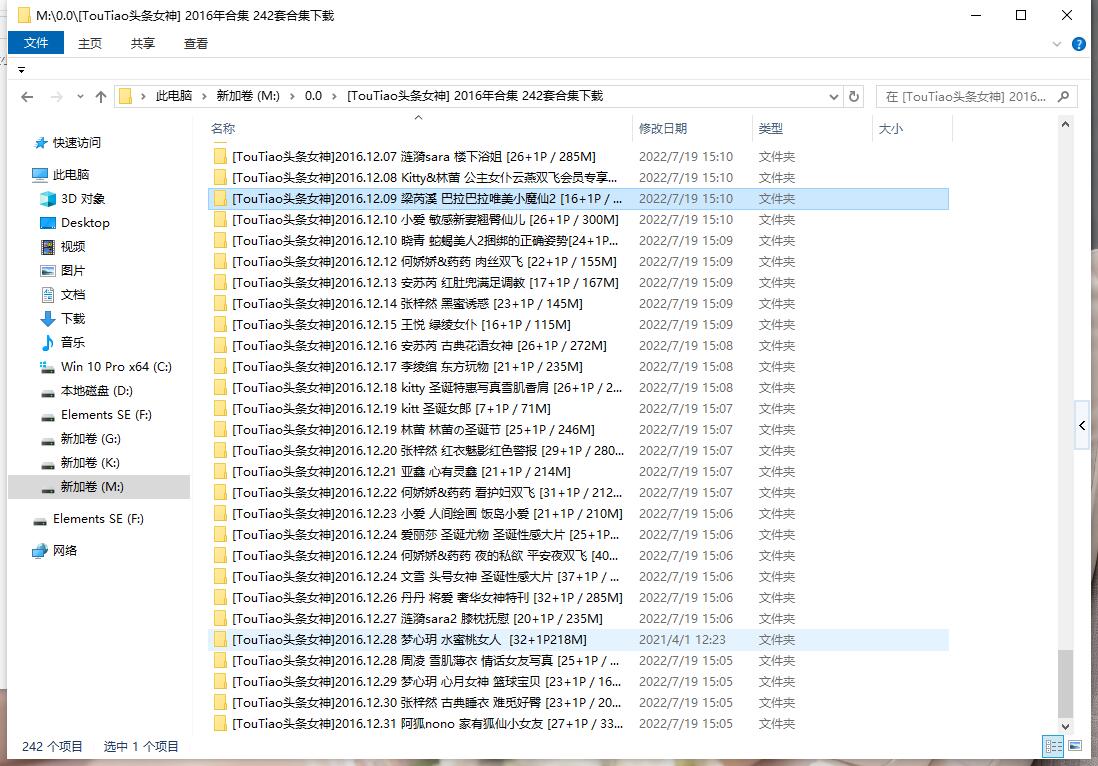Sort by the 修改日期 column header
Image resolution: width=1098 pixels, height=766 pixels.
pyautogui.click(x=662, y=128)
